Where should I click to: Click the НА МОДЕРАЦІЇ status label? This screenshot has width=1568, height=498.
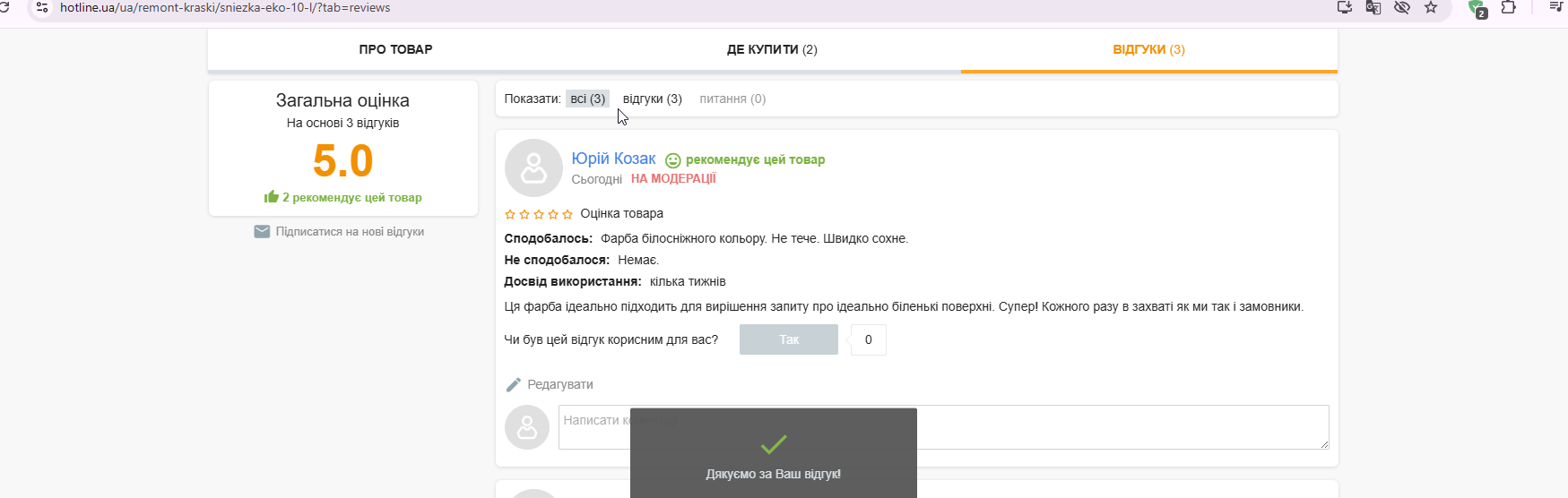point(673,178)
